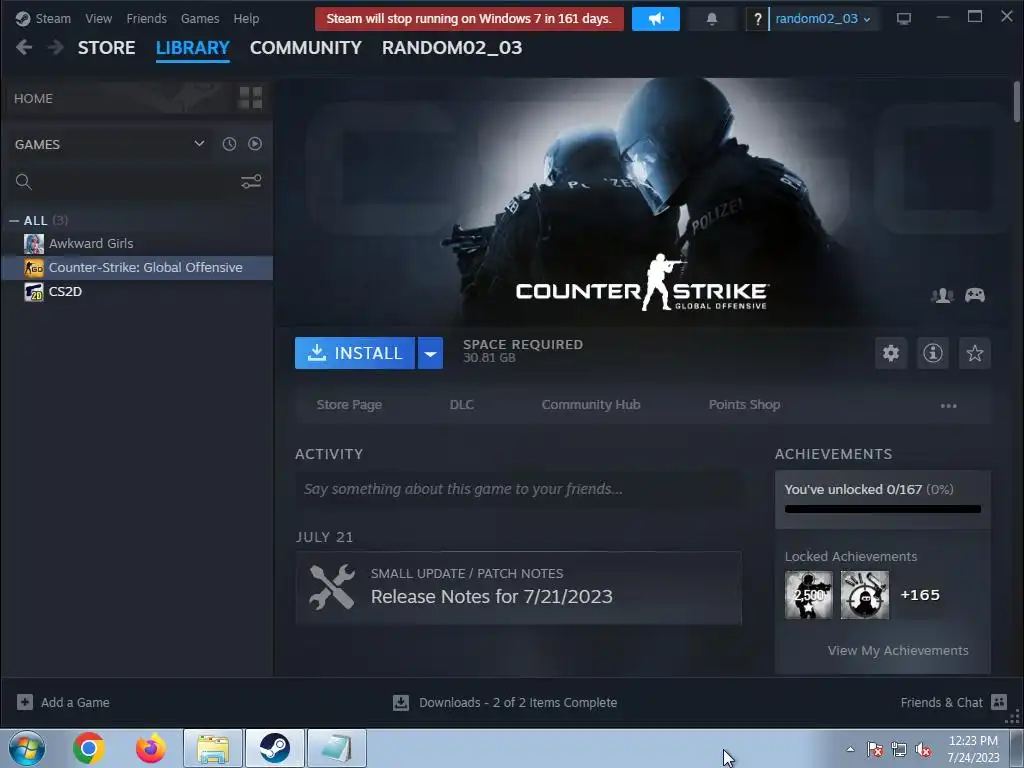Click the muted volume tray icon
The width and height of the screenshot is (1024, 768).
(x=923, y=750)
